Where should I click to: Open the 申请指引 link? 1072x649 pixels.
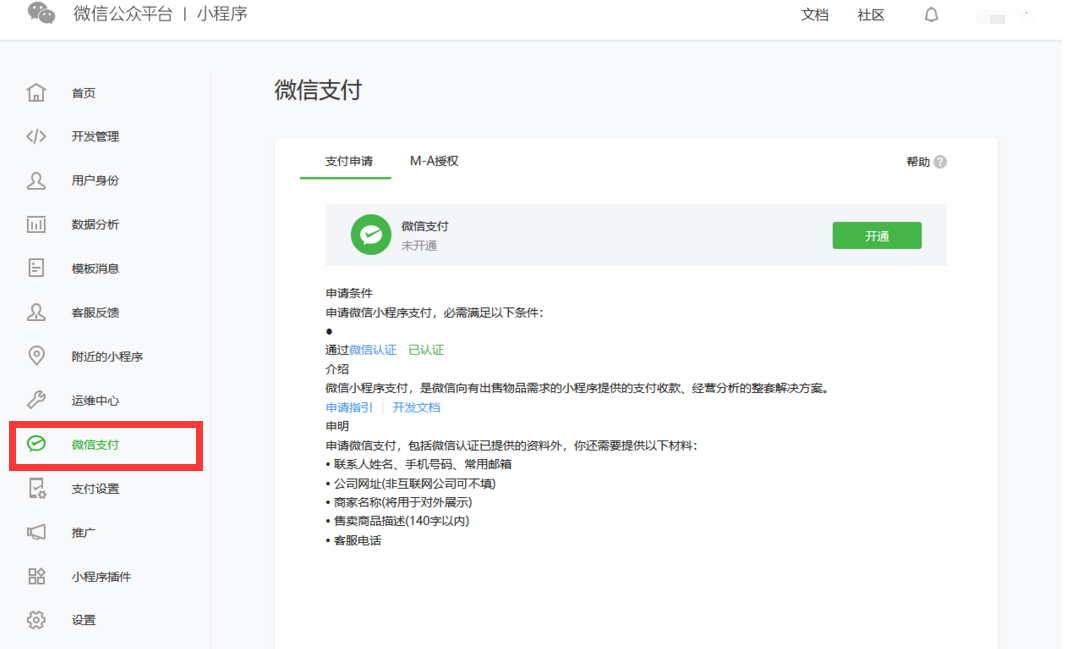[x=349, y=408]
